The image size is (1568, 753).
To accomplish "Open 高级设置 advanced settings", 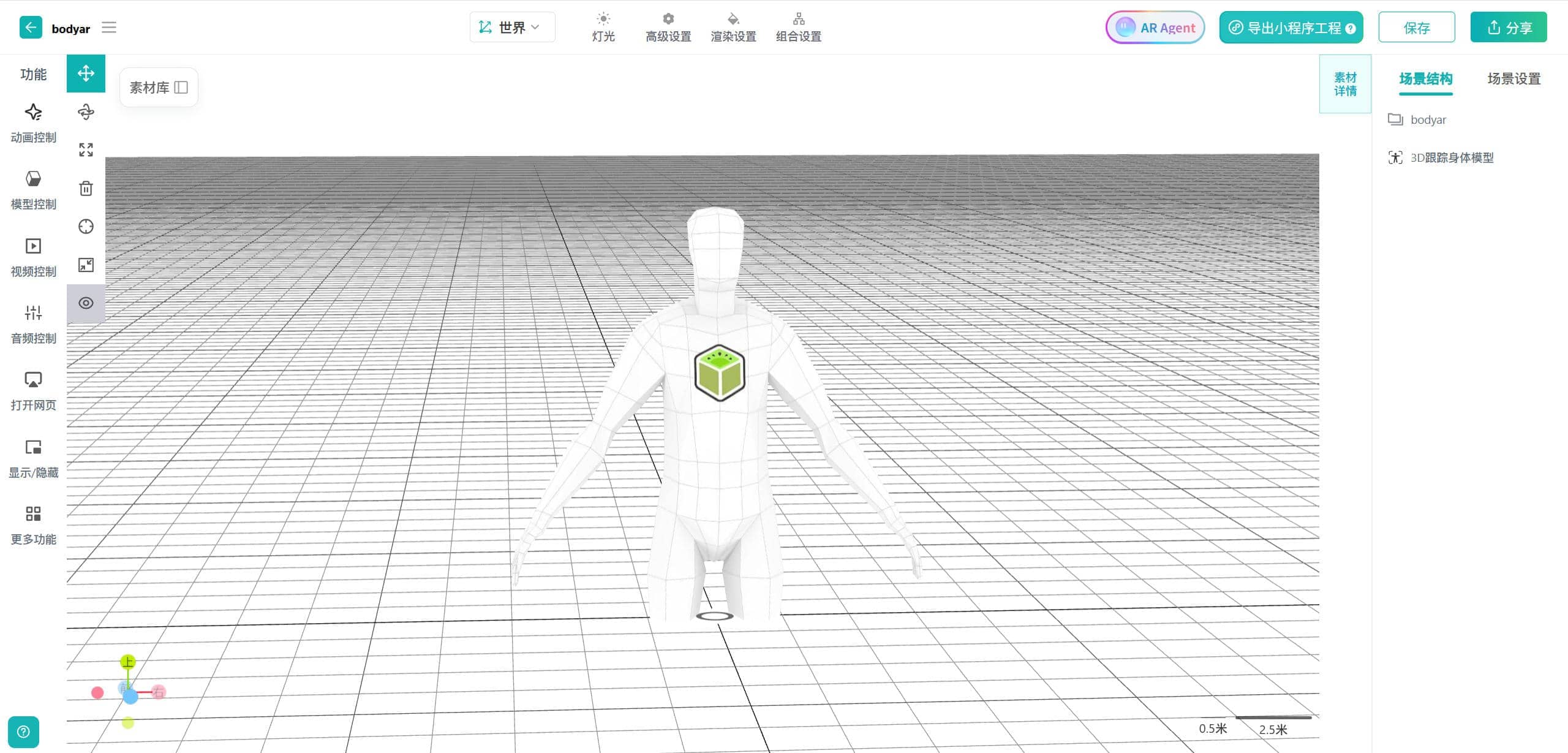I will 668,28.
